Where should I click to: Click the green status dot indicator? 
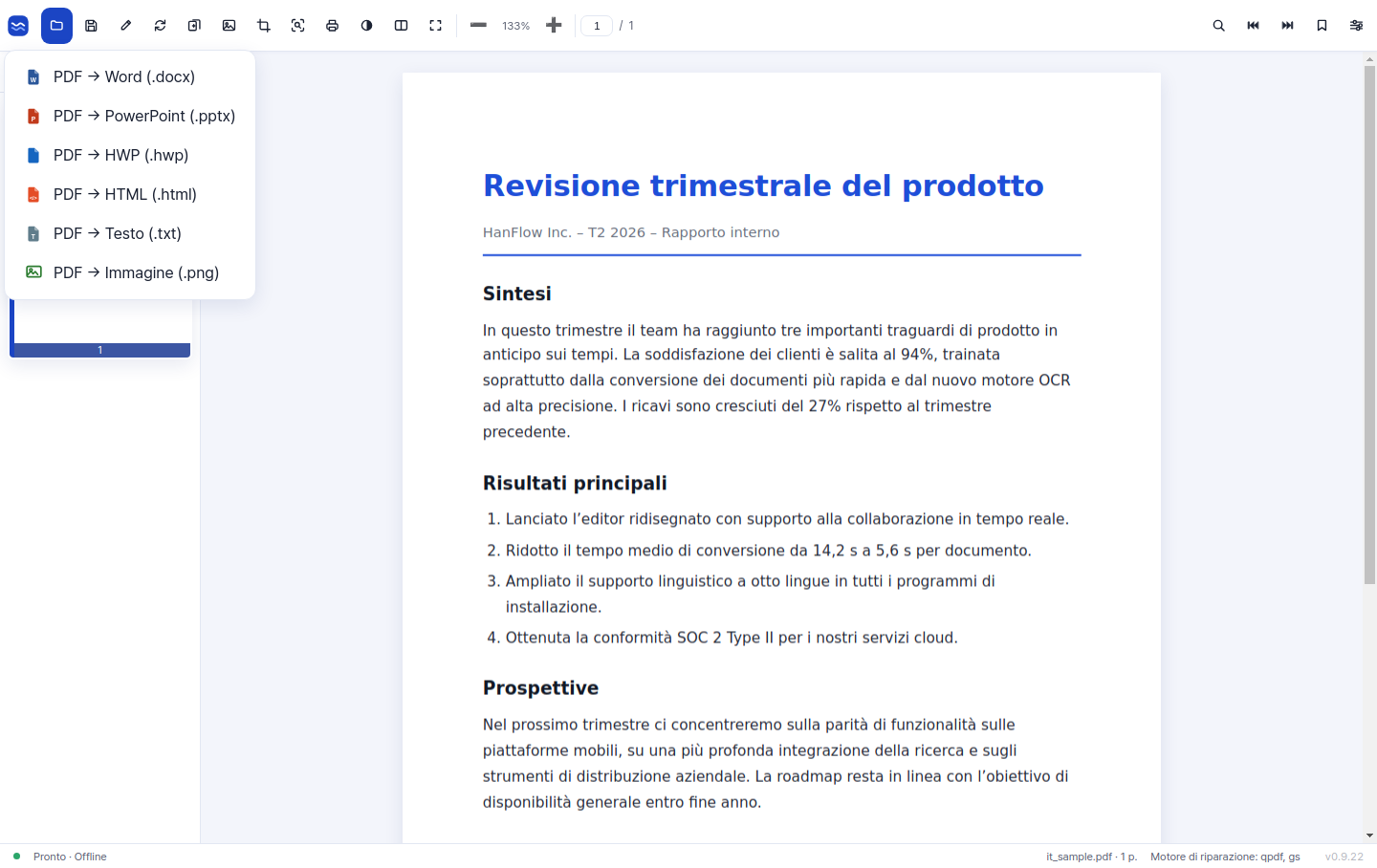(16, 857)
